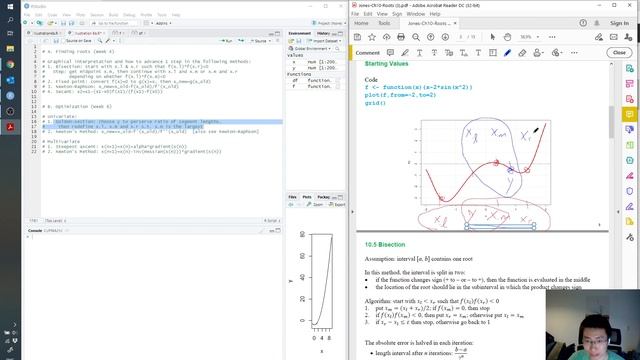Screen dimensions: 640x360
Task: Click Sign In in Acrobat
Action: tap(619, 23)
